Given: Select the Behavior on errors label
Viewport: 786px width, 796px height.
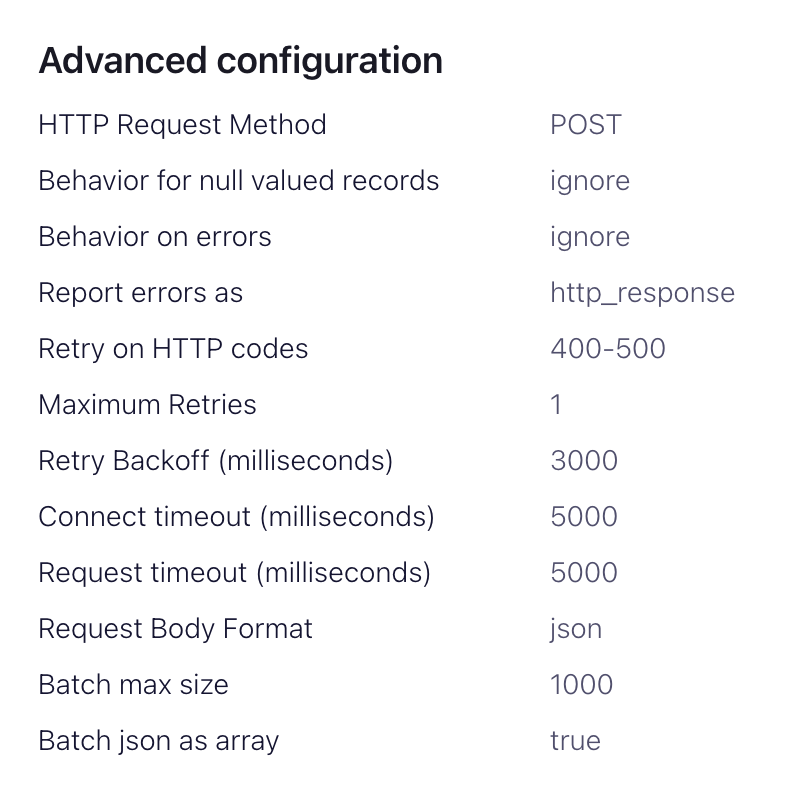Looking at the screenshot, I should (x=155, y=237).
